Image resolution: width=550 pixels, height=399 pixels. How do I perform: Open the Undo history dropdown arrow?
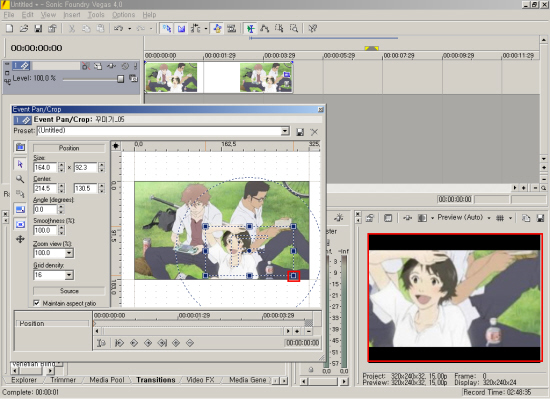tap(129, 29)
